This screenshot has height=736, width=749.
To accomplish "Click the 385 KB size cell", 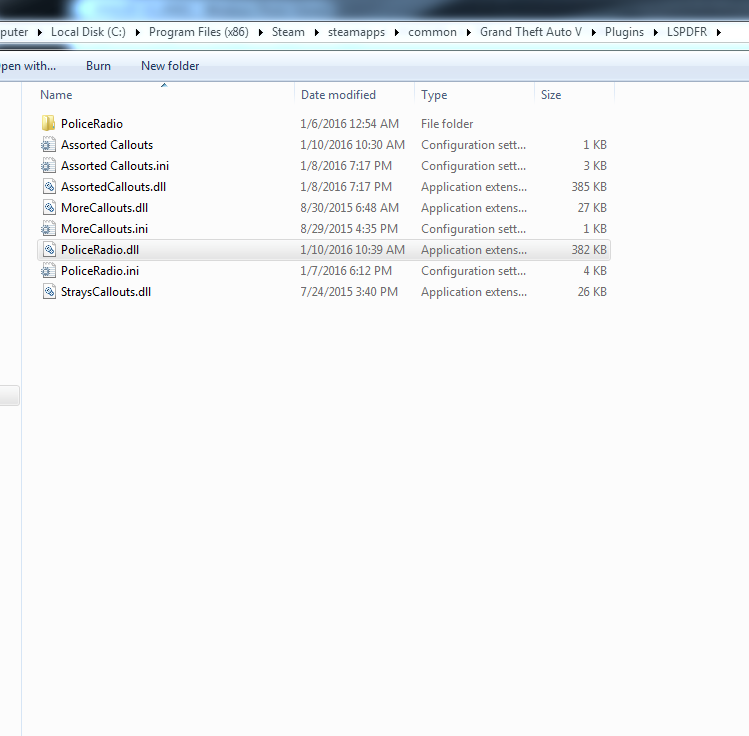I will [x=589, y=187].
